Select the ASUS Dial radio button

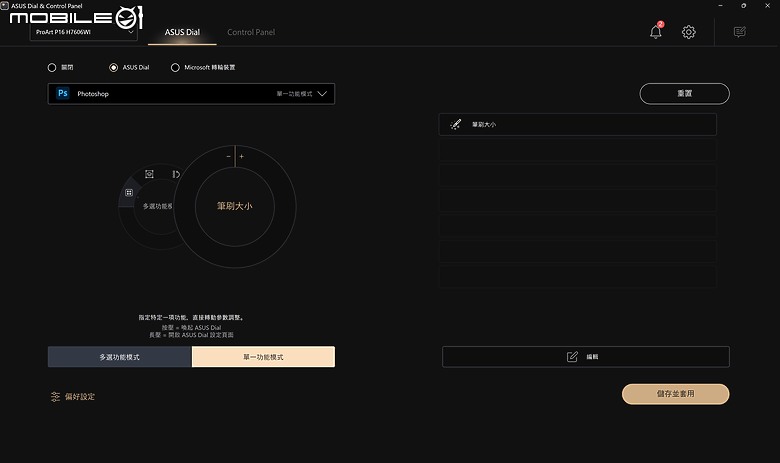(x=113, y=67)
